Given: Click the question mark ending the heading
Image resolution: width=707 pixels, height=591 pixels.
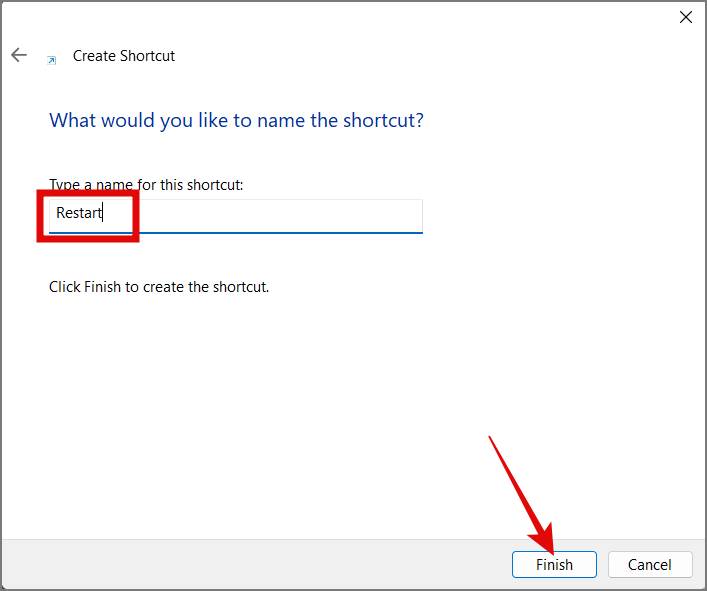Looking at the screenshot, I should (419, 120).
